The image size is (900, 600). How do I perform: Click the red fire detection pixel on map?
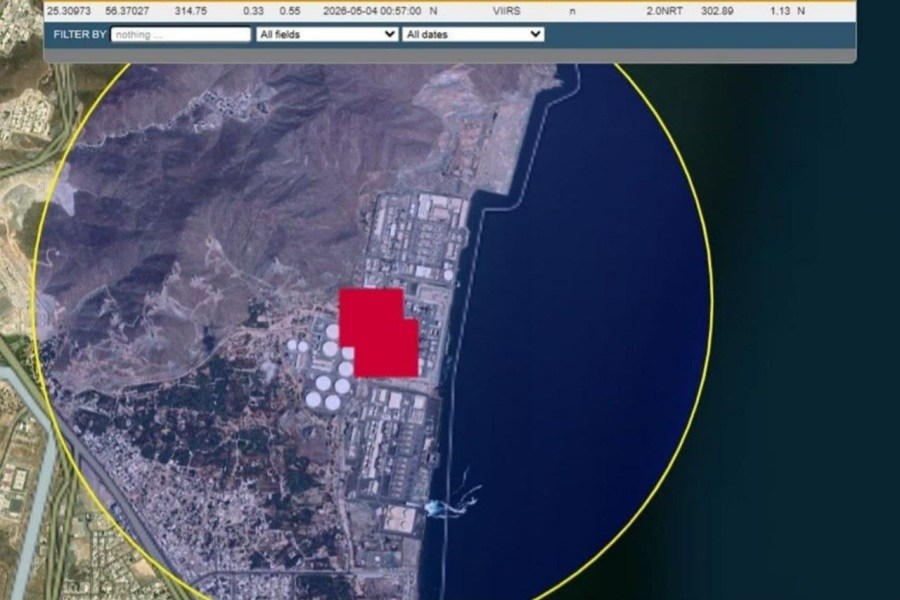378,332
